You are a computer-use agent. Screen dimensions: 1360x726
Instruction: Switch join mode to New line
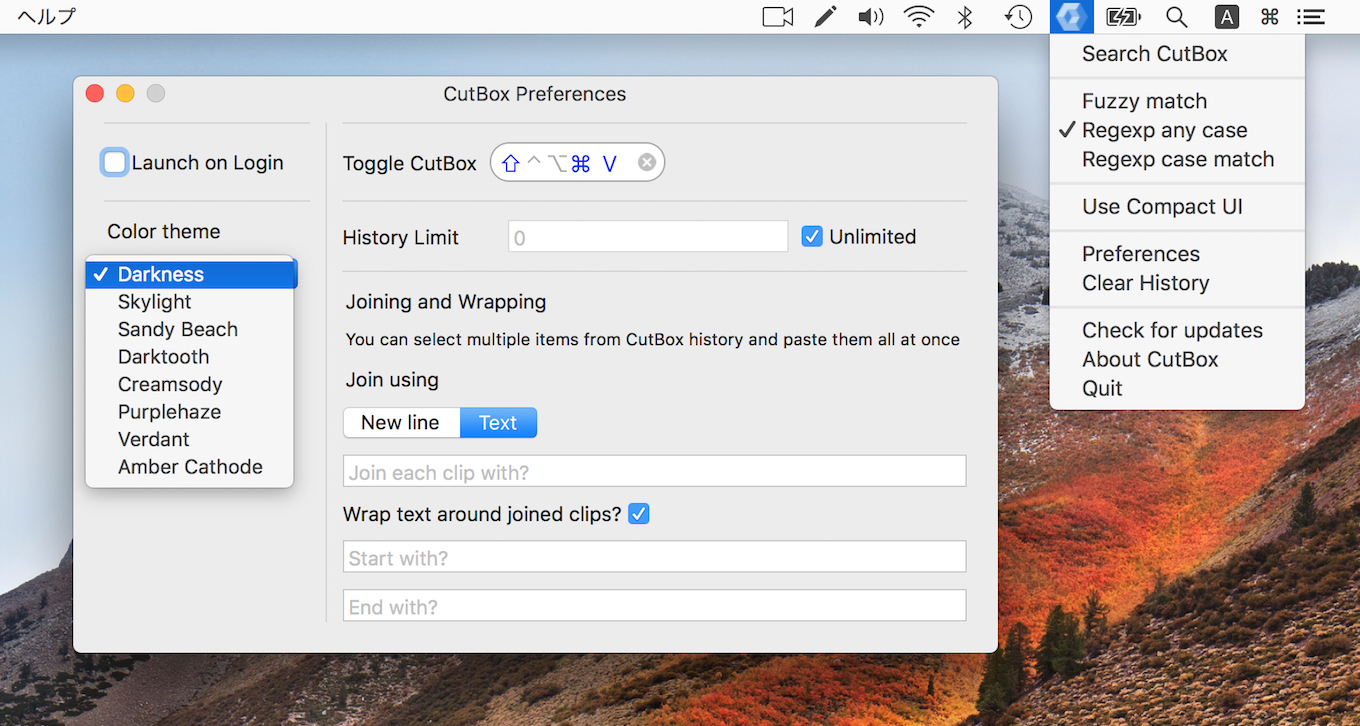(x=400, y=423)
